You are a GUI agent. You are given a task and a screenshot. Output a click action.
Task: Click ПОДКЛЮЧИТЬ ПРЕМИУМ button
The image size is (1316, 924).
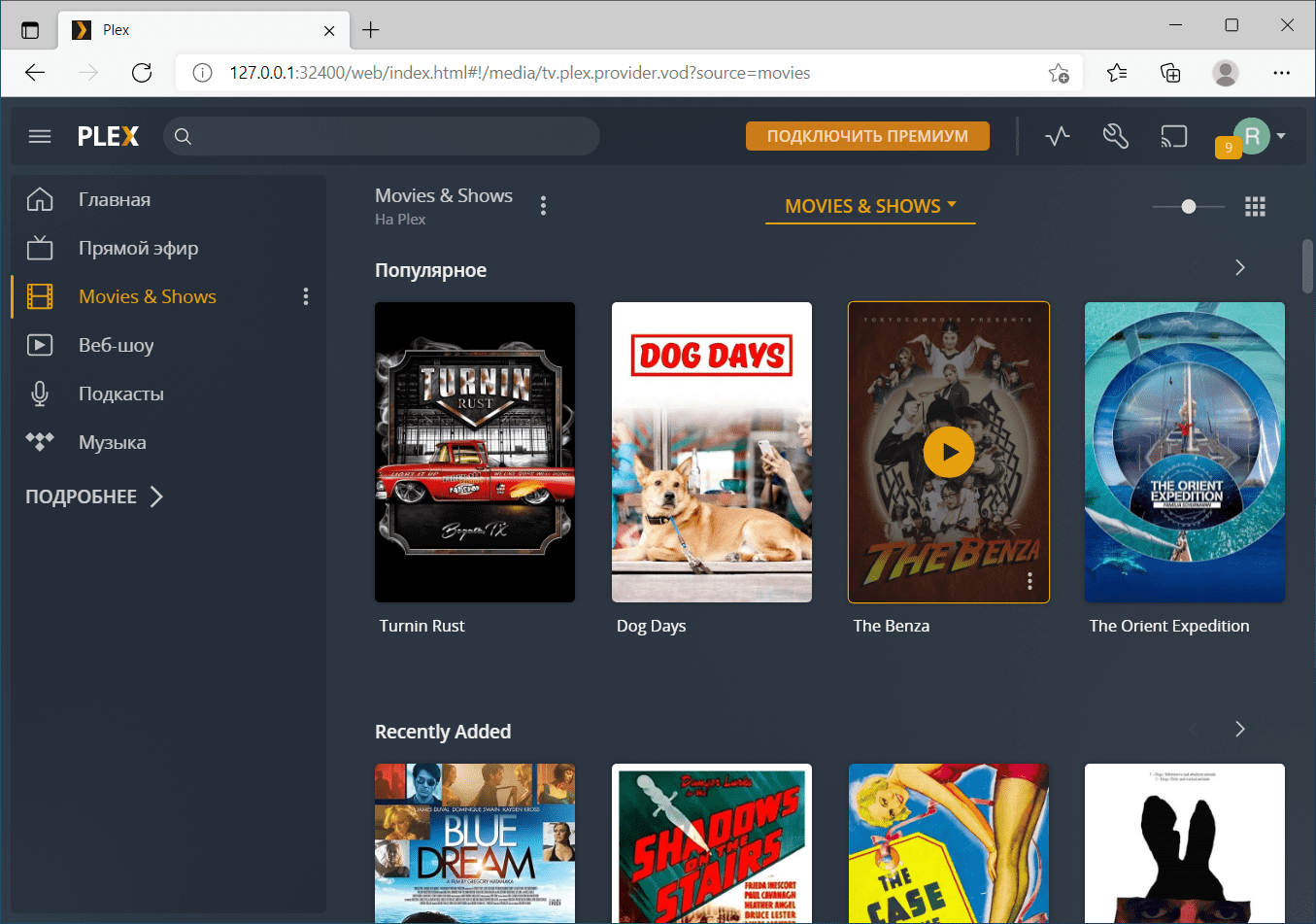coord(867,136)
